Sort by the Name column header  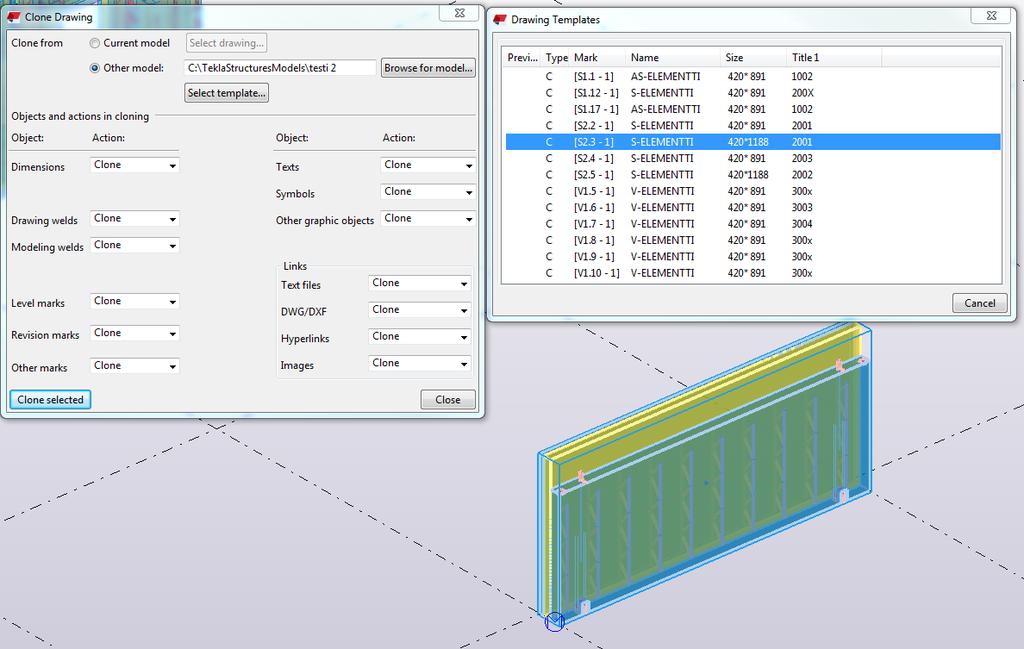click(673, 57)
